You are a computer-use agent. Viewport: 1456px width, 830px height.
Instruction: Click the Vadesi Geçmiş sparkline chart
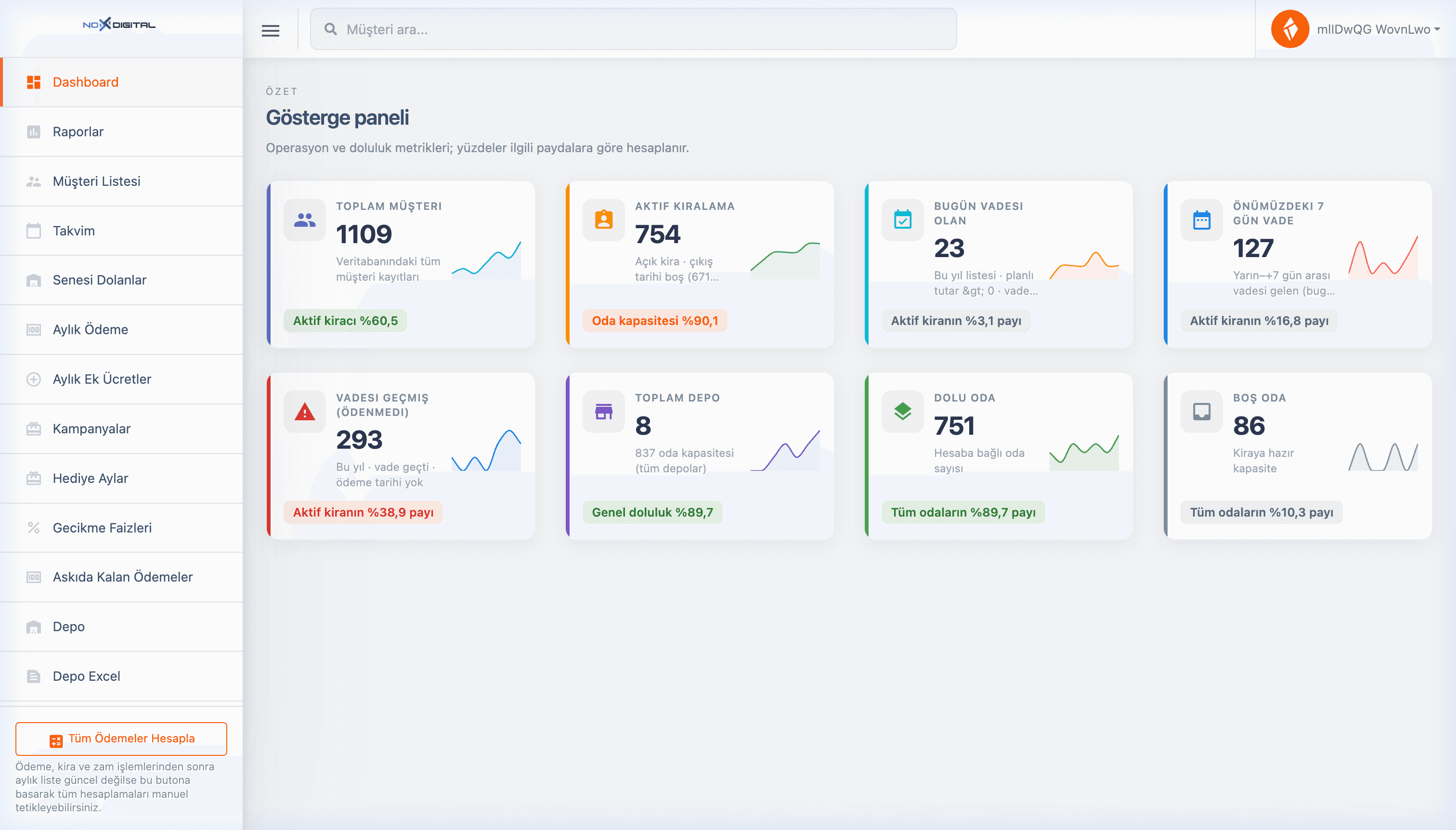(x=486, y=450)
